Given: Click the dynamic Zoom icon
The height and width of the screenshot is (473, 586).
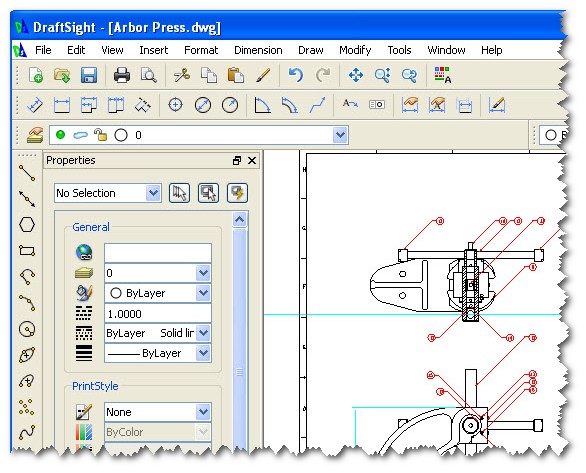Looking at the screenshot, I should pos(383,75).
